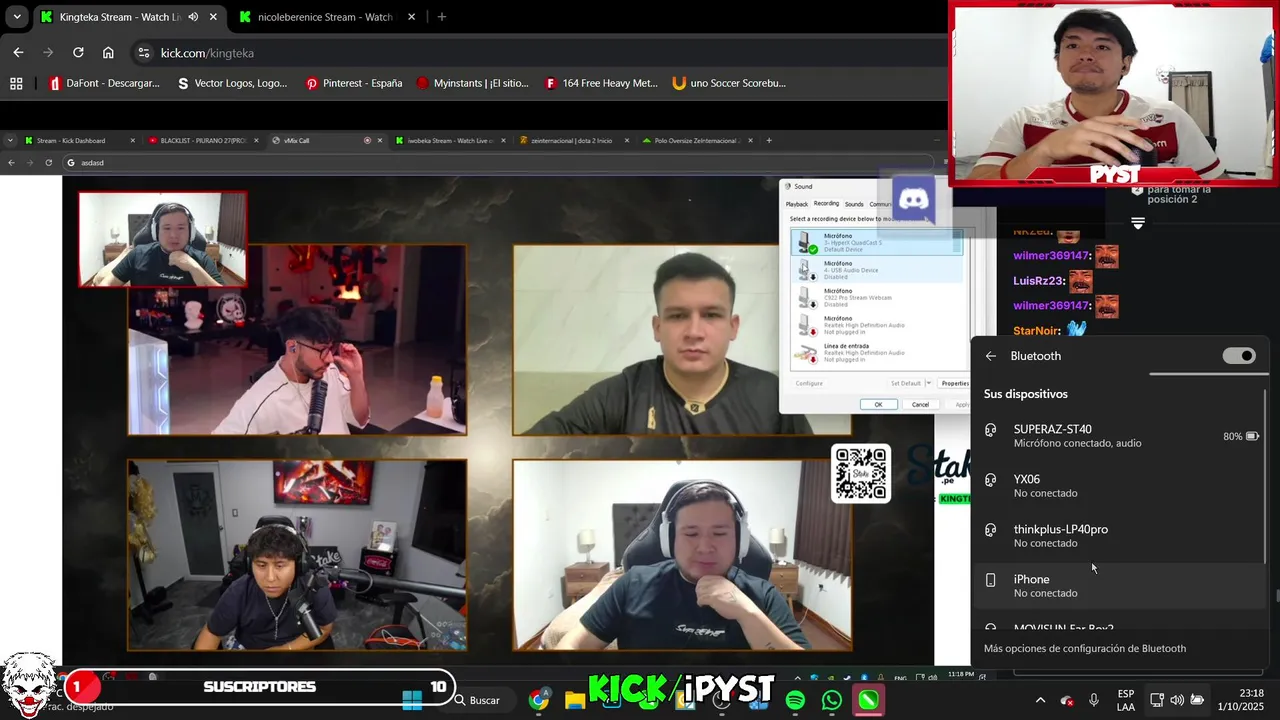Screen dimensions: 1280x720
Task: Turn off the Bluetooth toggle switch
Action: (x=1239, y=356)
